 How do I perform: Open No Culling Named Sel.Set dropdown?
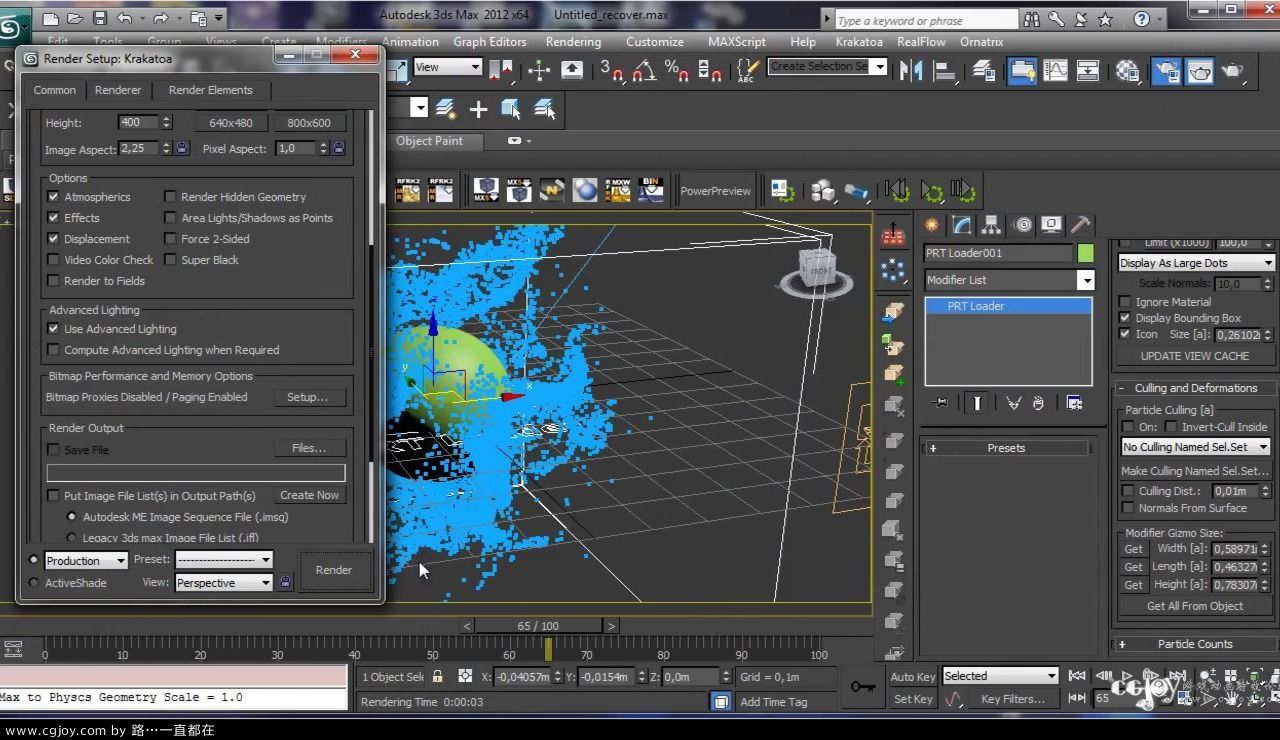click(1195, 447)
